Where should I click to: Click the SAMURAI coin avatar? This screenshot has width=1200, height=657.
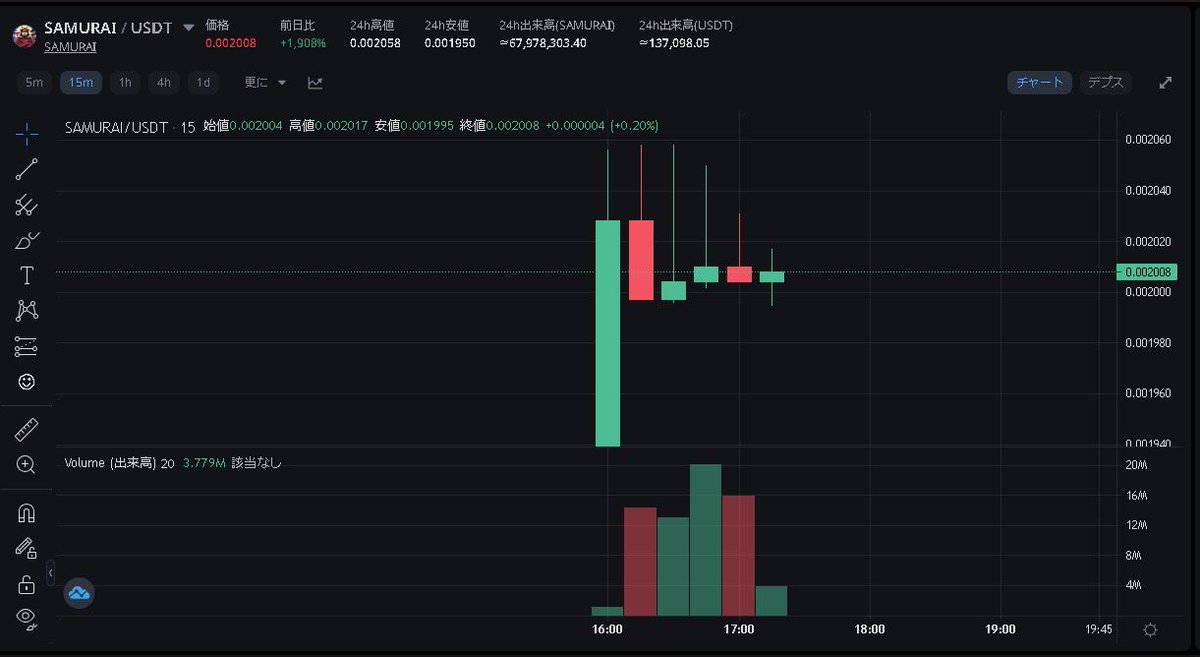[x=25, y=37]
